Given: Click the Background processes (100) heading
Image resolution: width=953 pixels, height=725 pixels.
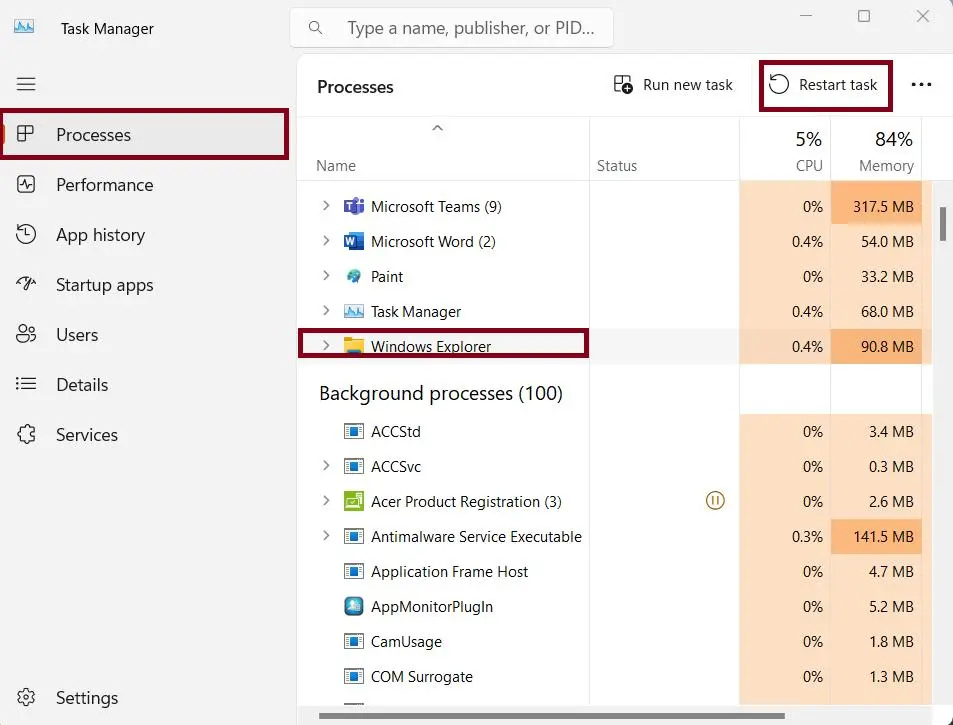Looking at the screenshot, I should (x=441, y=393).
